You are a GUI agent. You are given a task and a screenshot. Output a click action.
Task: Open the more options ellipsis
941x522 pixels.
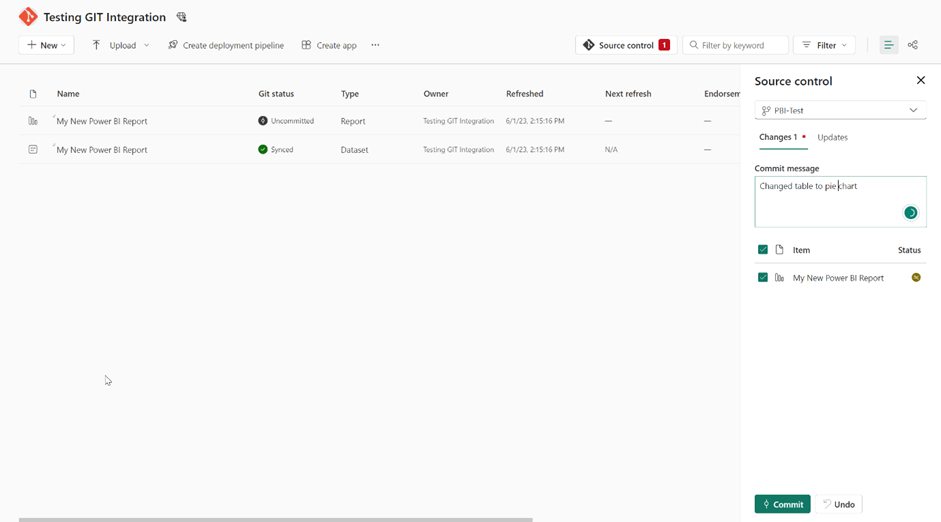tap(375, 45)
